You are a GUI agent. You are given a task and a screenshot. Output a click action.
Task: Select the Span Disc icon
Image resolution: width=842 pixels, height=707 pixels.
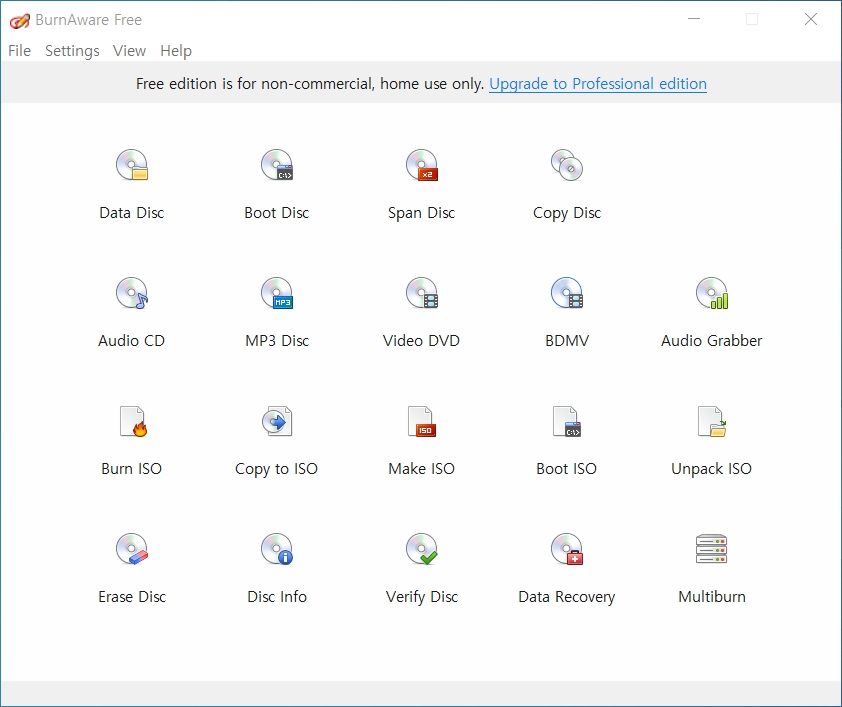tap(422, 165)
